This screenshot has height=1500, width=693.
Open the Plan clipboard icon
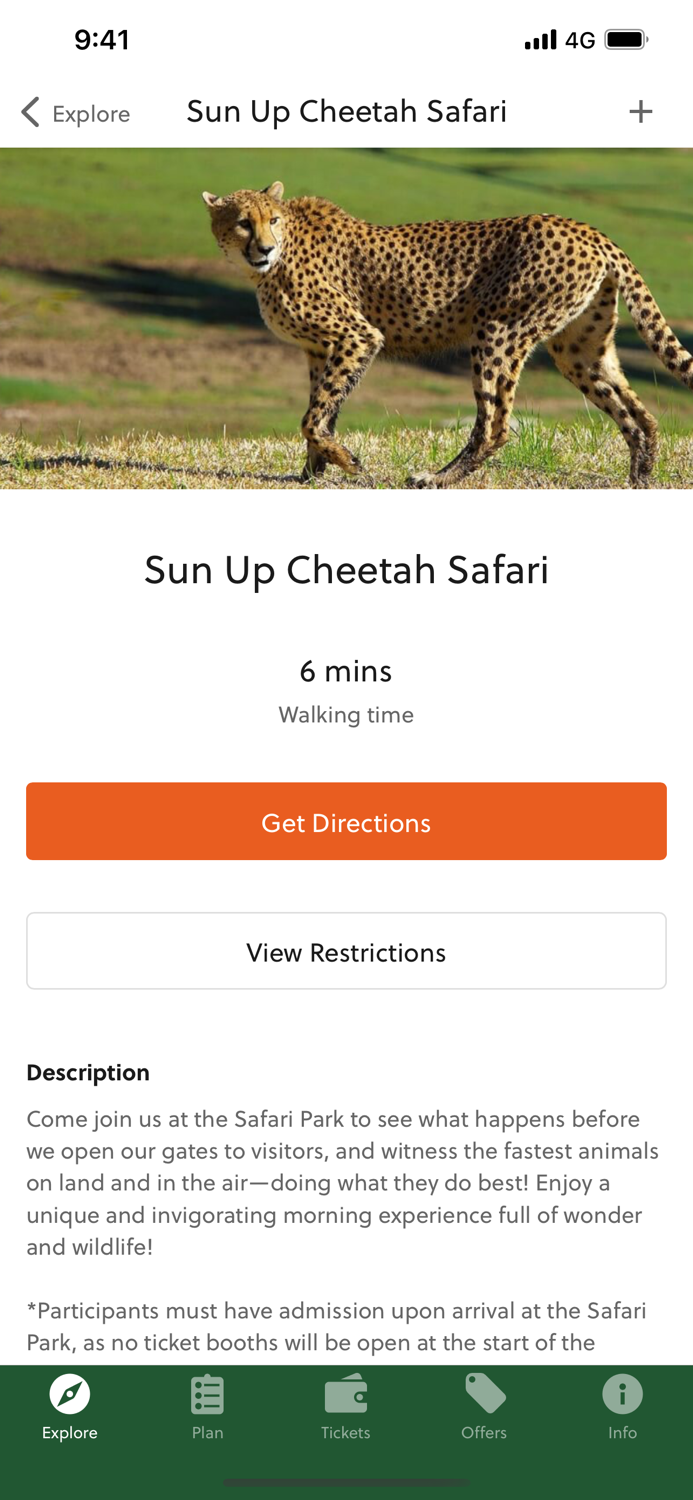point(207,1396)
